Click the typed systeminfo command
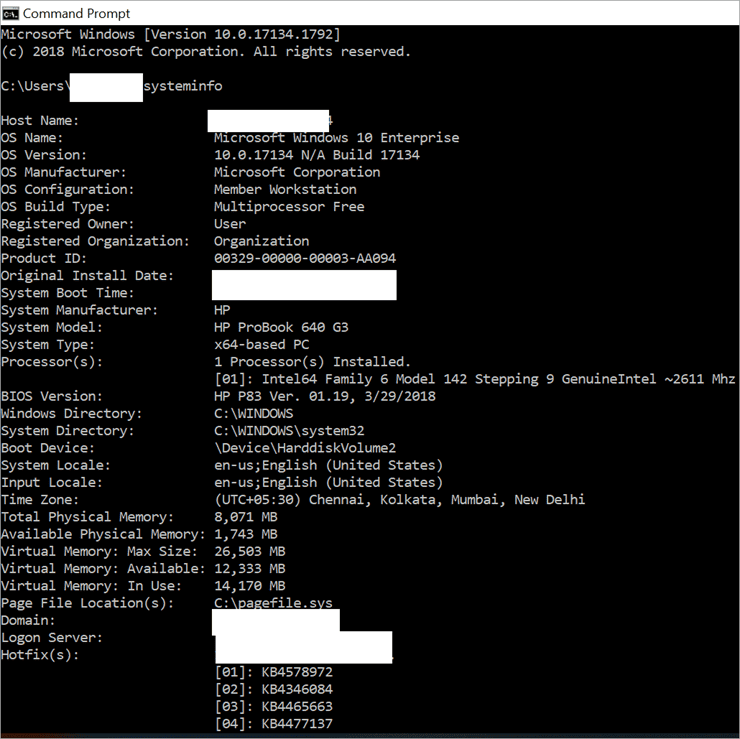This screenshot has width=740, height=739. [183, 86]
